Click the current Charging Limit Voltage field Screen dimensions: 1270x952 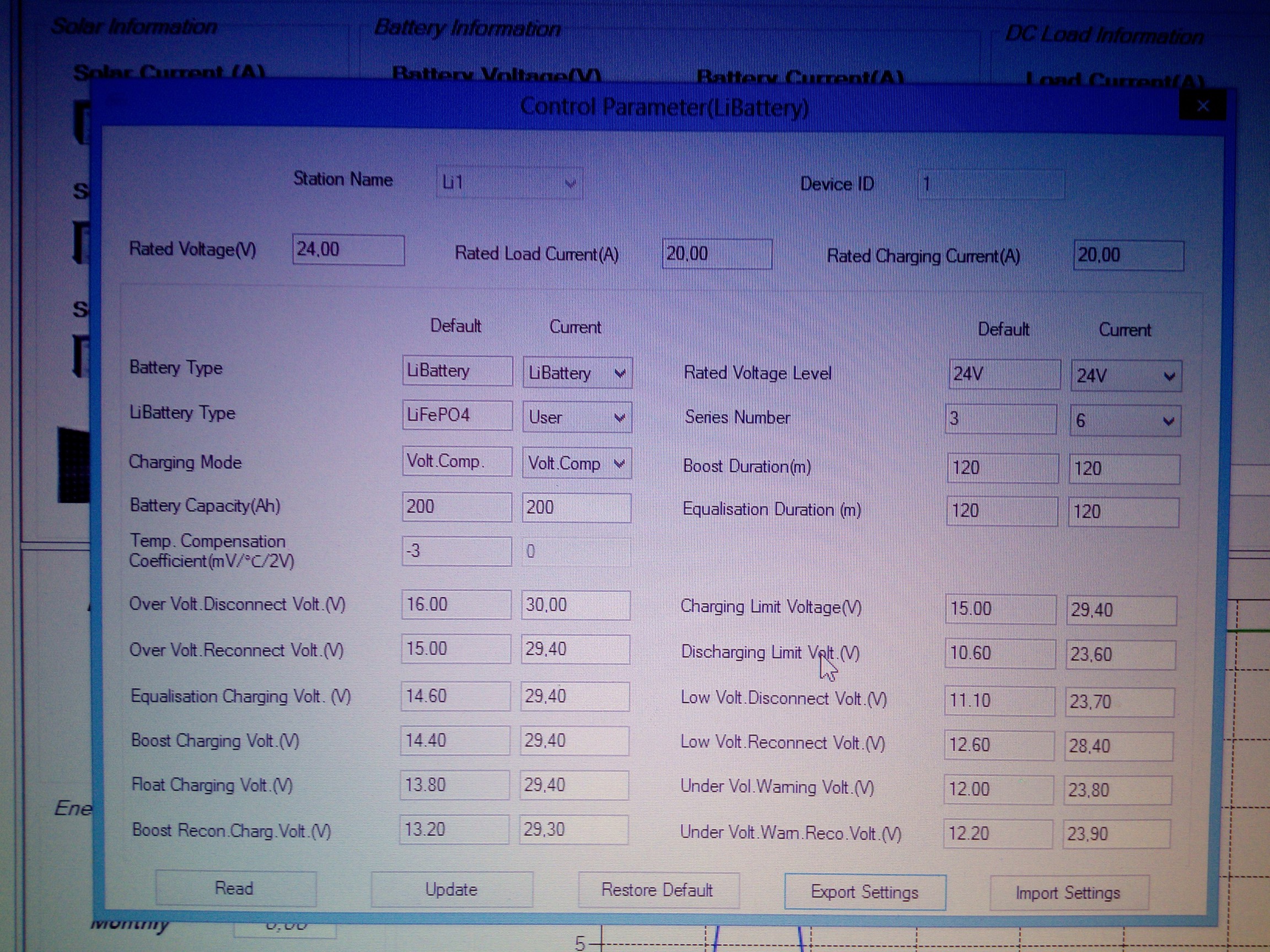coord(1120,610)
